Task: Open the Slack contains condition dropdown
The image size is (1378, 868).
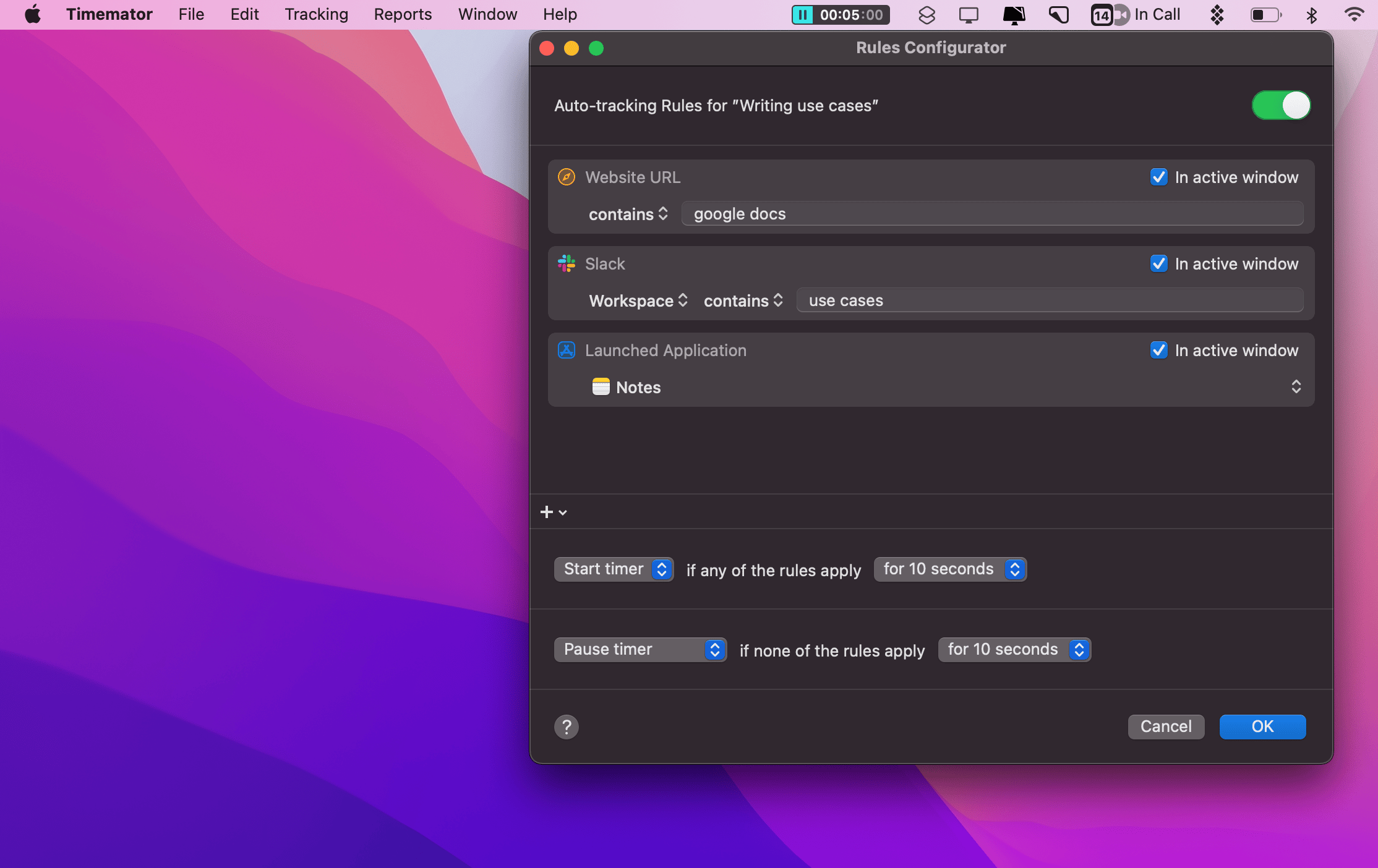Action: [x=743, y=300]
